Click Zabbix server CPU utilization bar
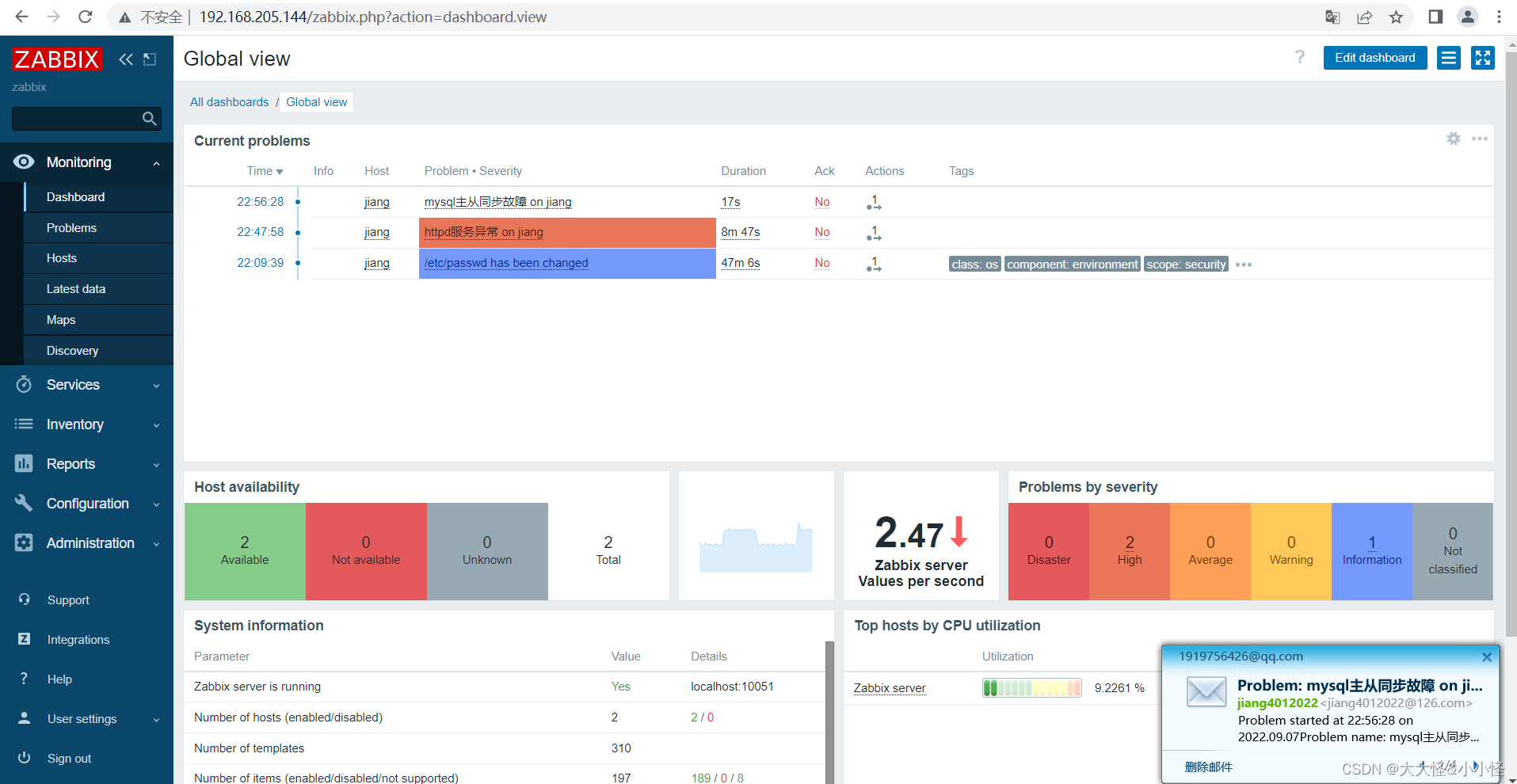The image size is (1517, 784). pos(1032,688)
